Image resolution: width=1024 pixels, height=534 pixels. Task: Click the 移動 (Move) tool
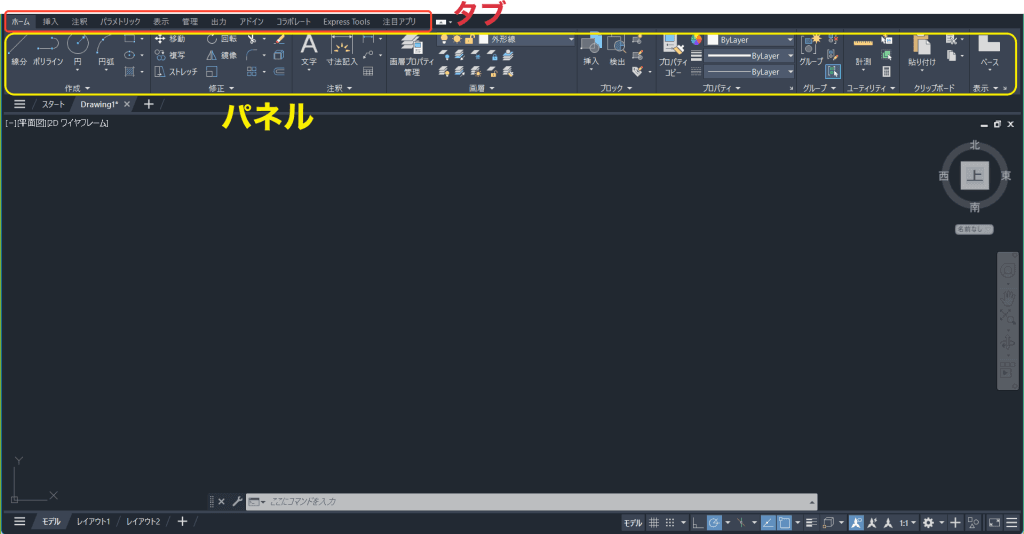(170, 39)
